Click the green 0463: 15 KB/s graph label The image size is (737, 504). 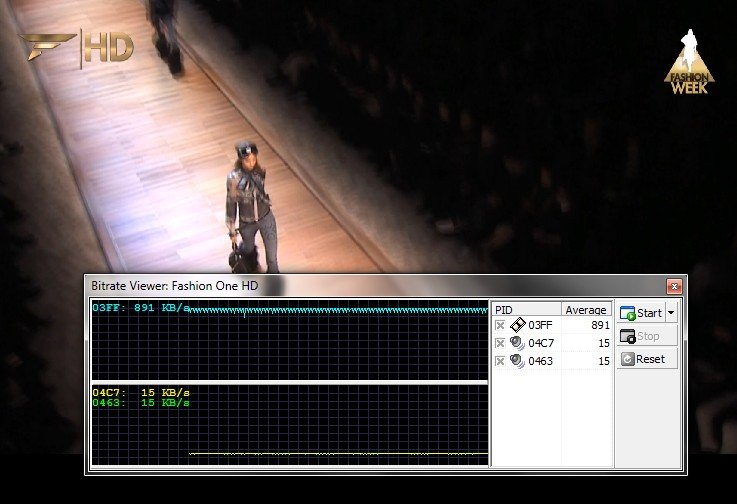pos(141,403)
